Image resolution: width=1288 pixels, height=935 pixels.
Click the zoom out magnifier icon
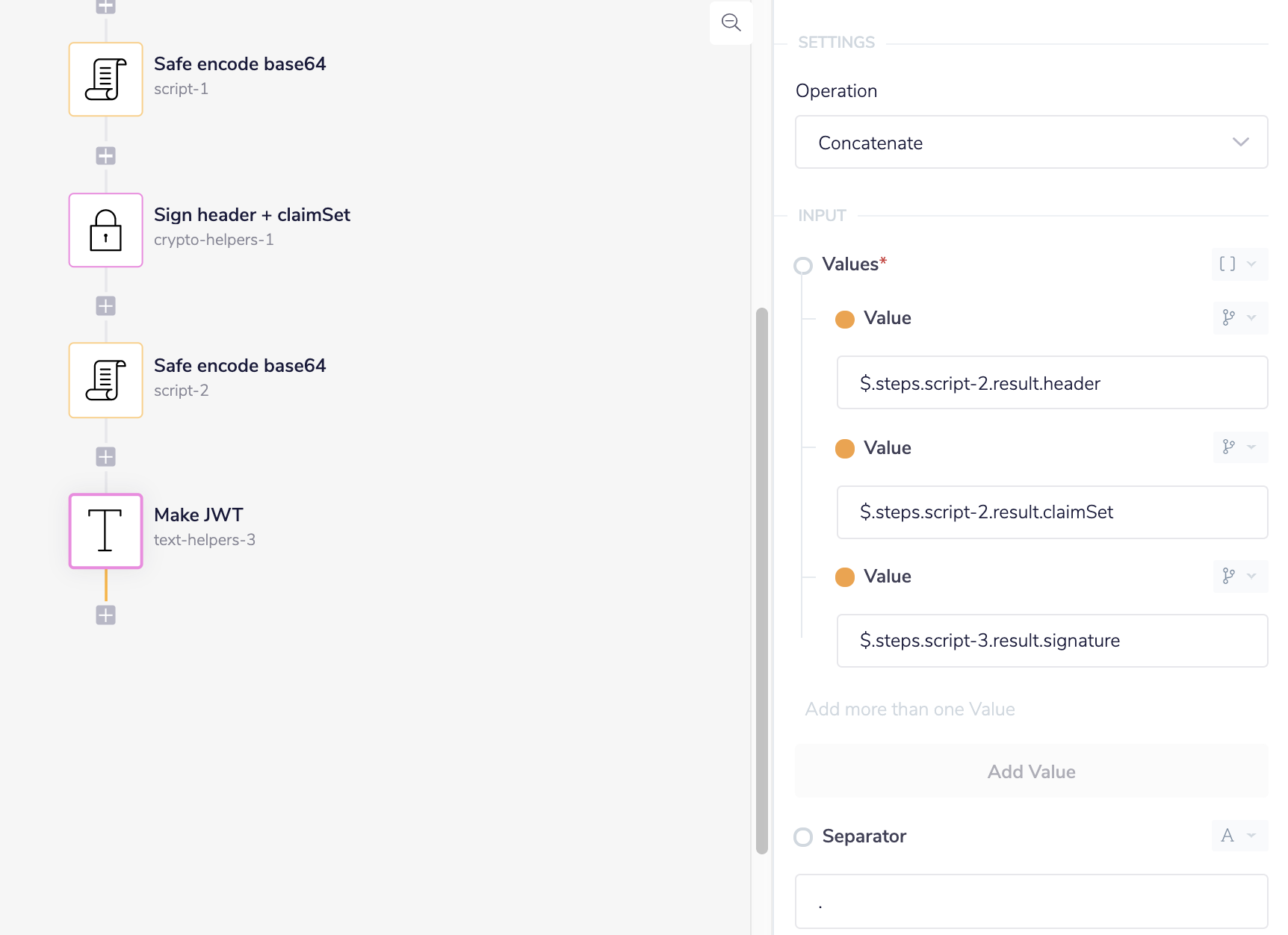click(x=731, y=22)
